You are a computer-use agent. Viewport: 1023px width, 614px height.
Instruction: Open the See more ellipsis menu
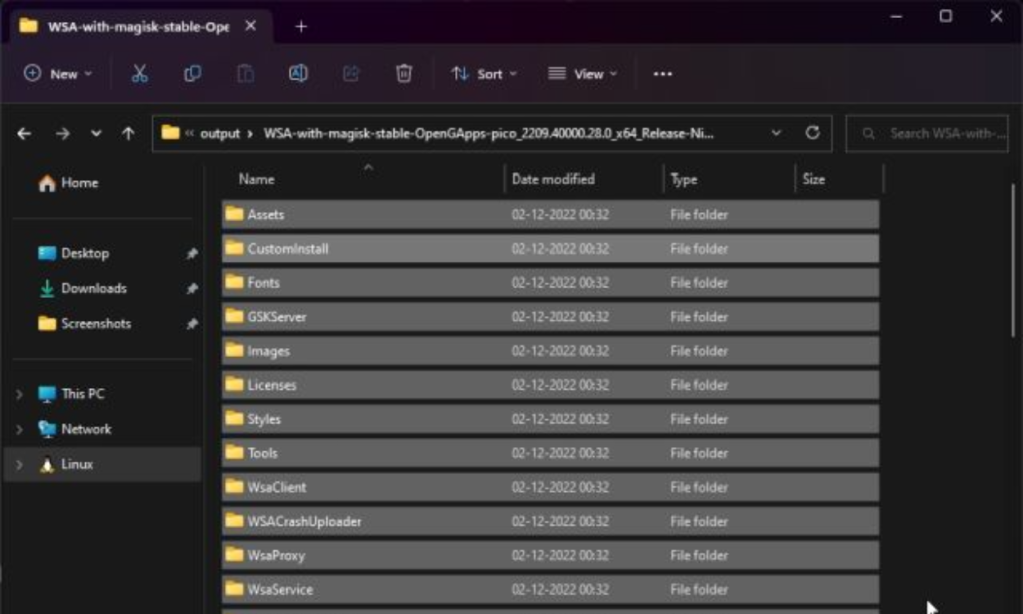coord(663,74)
